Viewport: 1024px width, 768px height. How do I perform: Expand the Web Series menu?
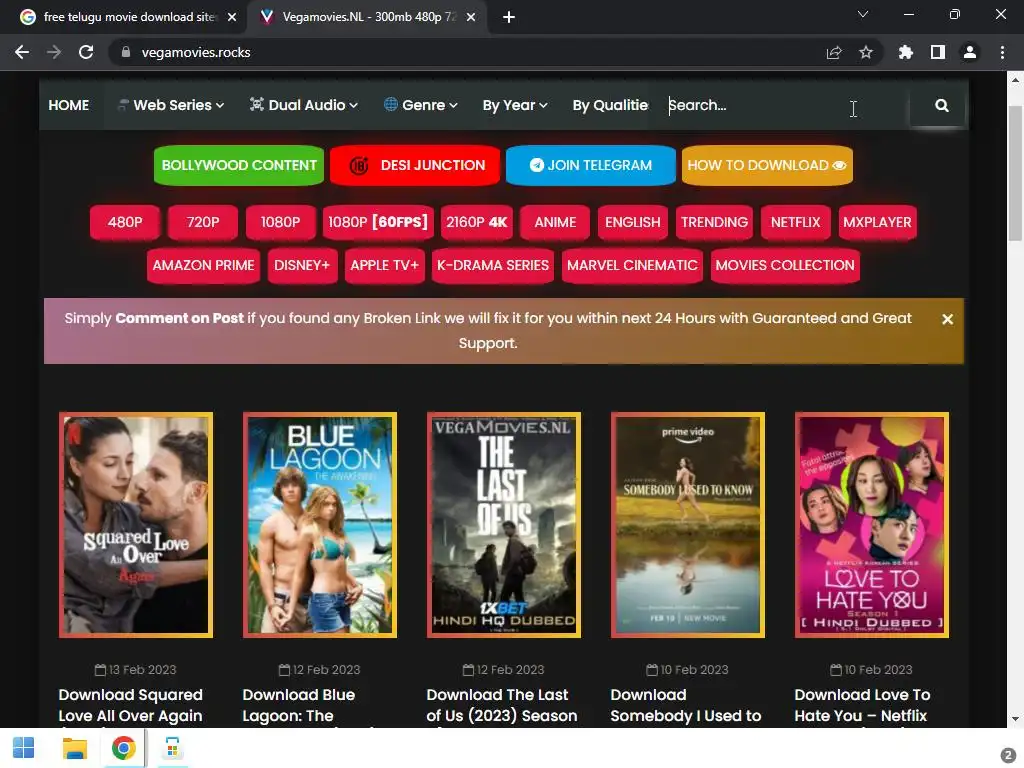tap(172, 105)
